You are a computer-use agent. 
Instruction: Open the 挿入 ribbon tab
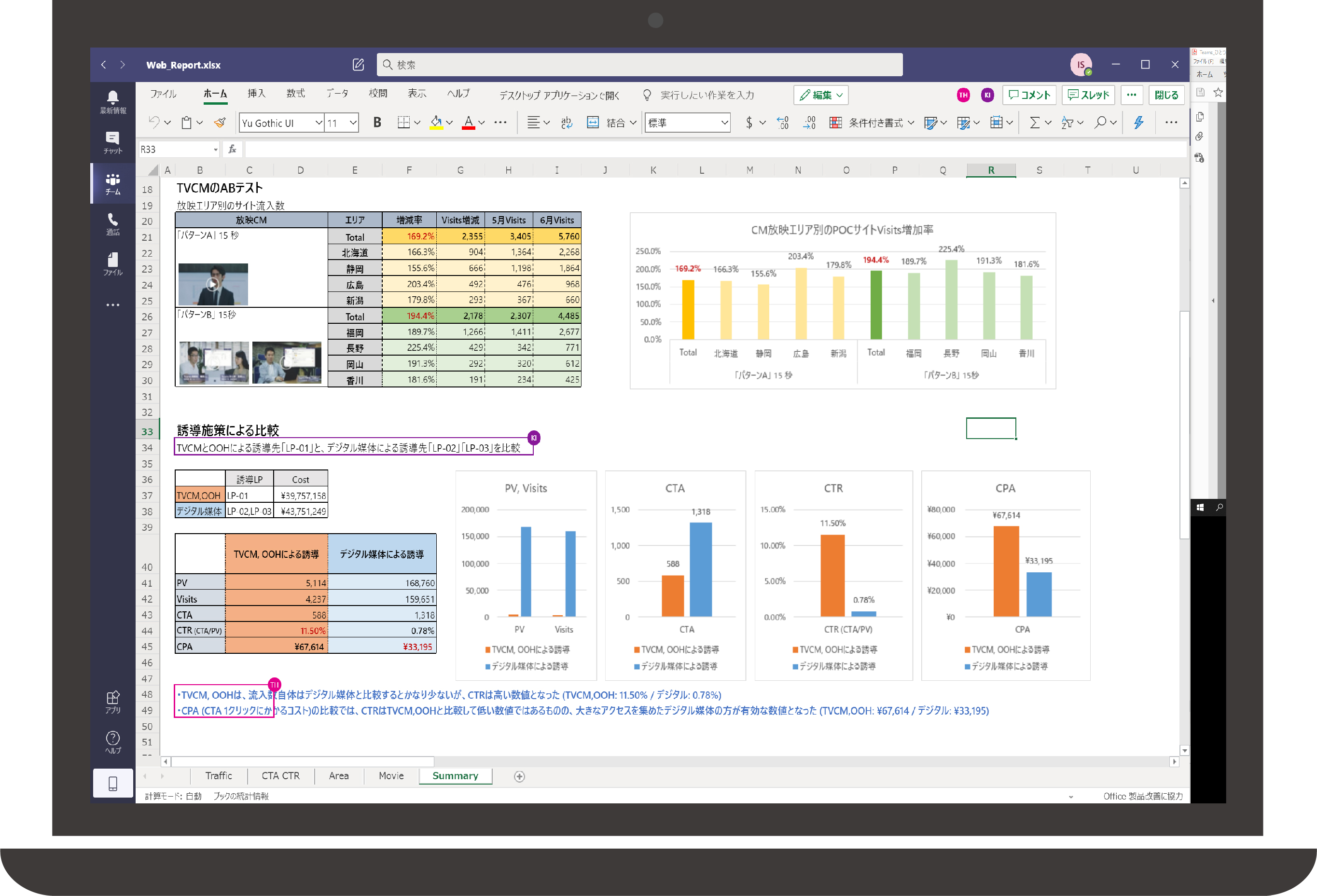[256, 94]
